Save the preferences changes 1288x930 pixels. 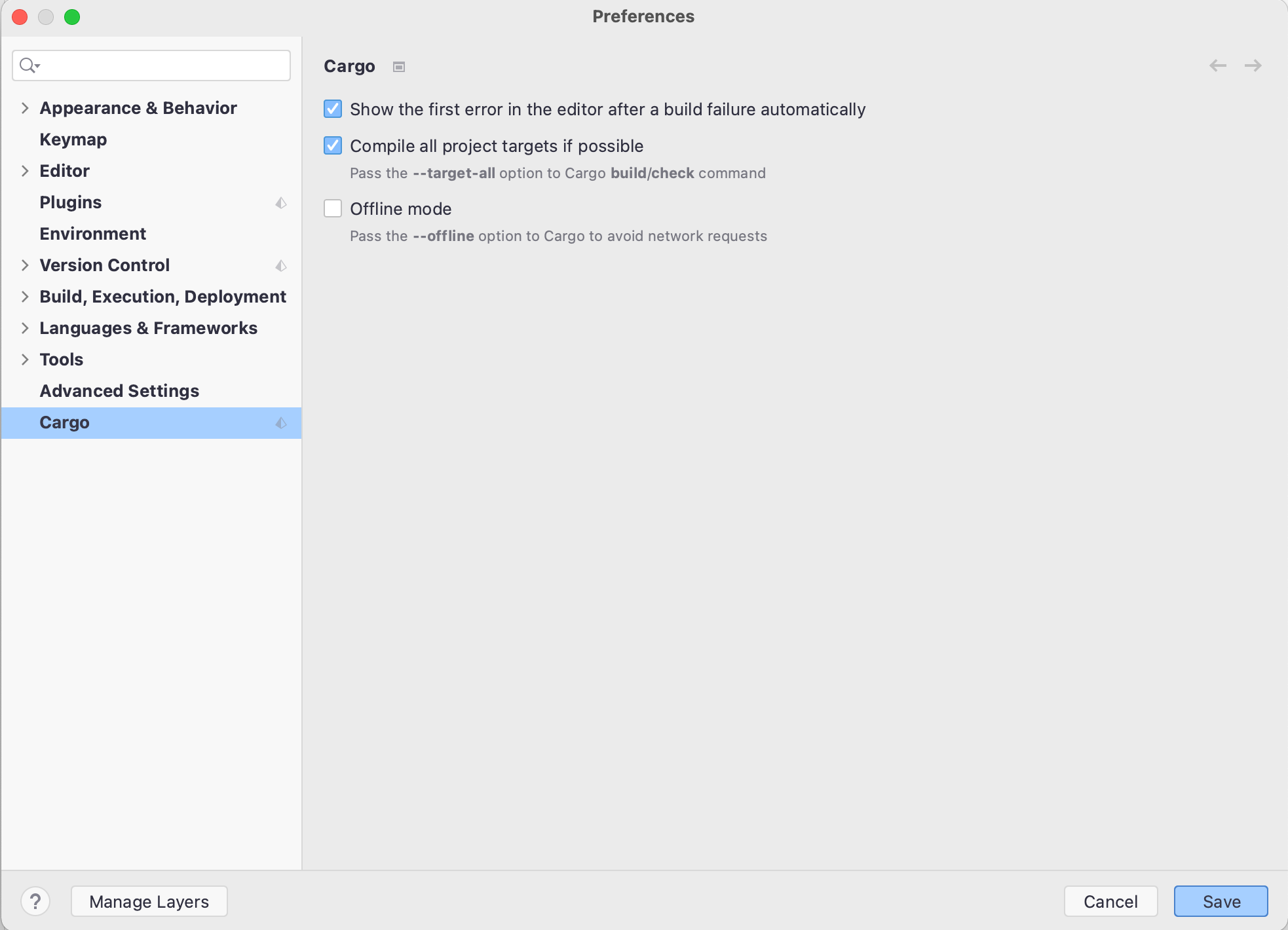[1220, 901]
